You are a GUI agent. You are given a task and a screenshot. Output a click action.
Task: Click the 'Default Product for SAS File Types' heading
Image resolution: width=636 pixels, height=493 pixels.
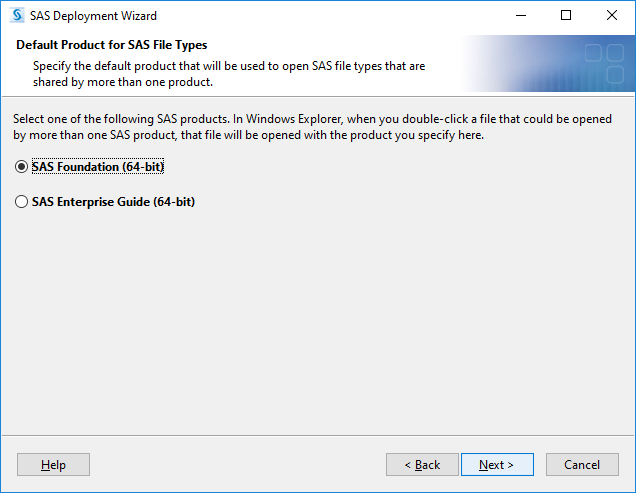pyautogui.click(x=112, y=45)
